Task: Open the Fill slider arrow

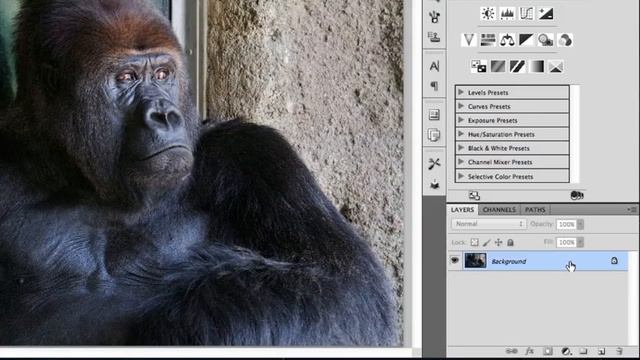Action: tap(580, 242)
